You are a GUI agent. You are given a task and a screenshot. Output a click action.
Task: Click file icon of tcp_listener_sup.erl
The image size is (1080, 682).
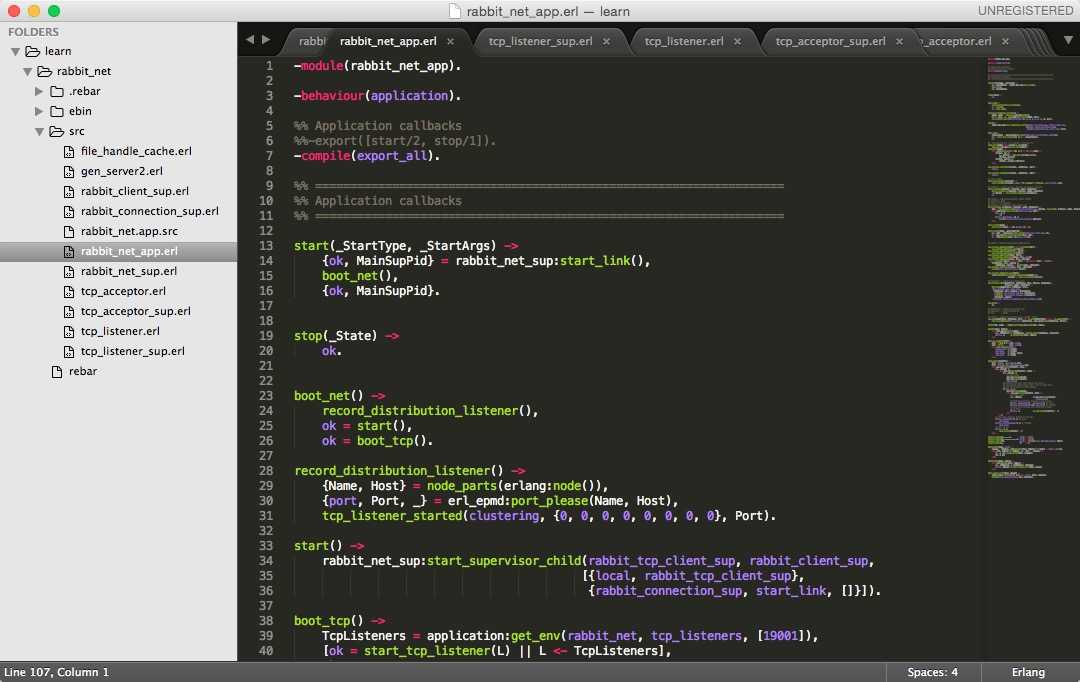pyautogui.click(x=69, y=351)
